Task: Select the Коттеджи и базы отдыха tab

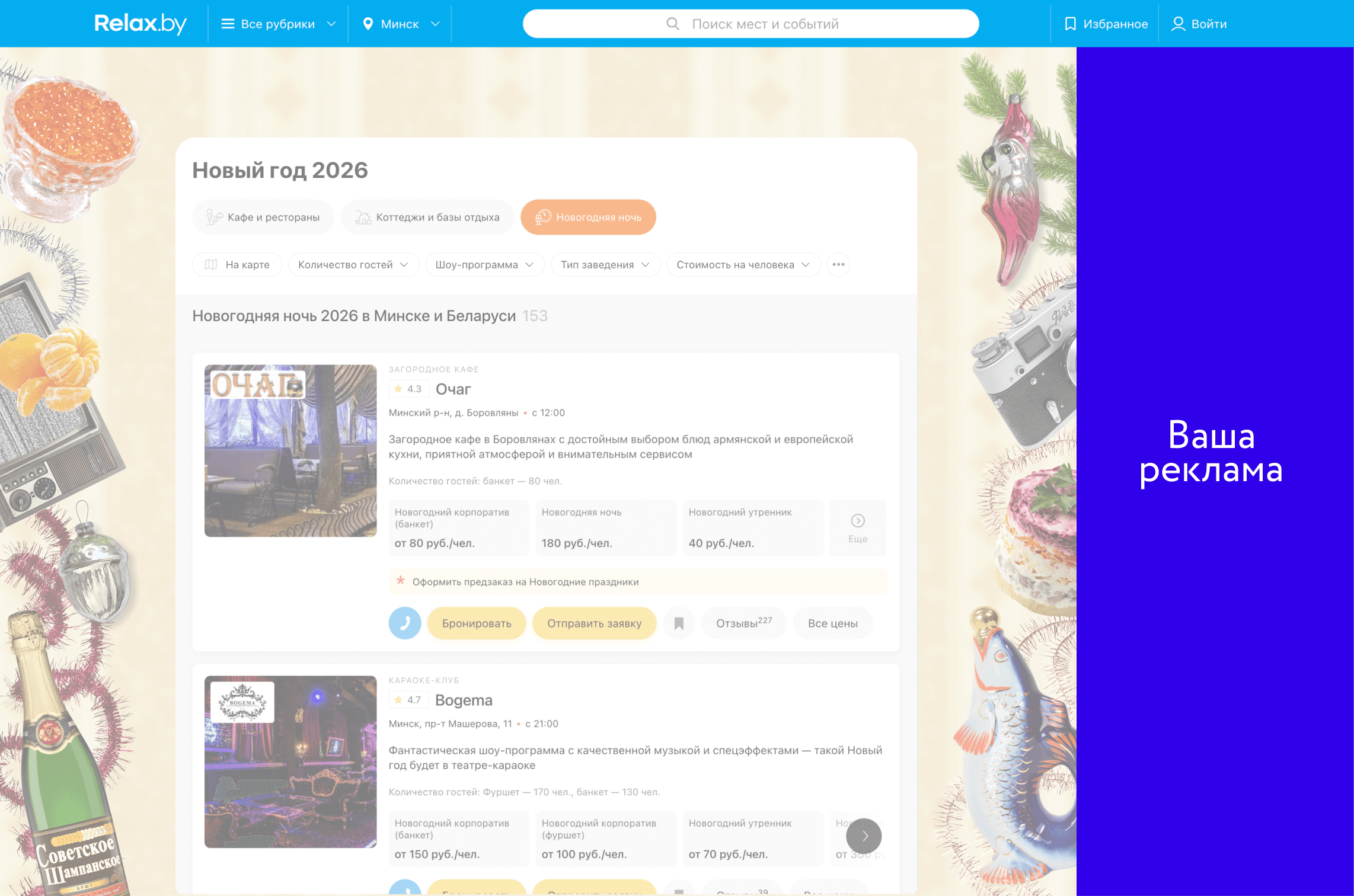Action: click(427, 217)
